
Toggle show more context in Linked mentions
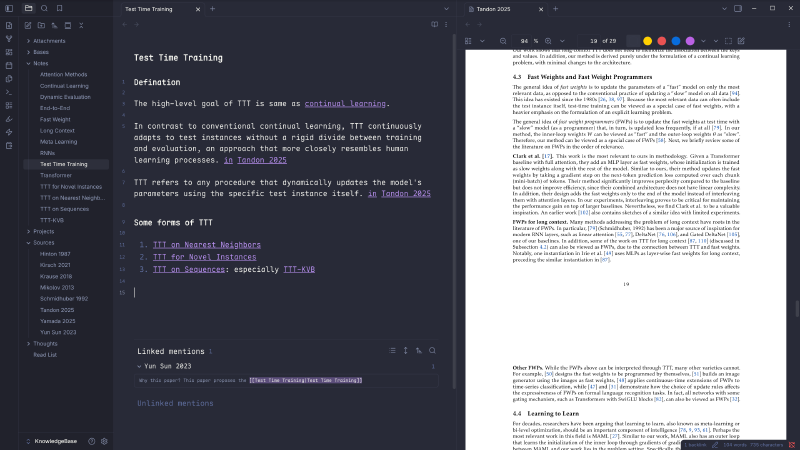406,351
